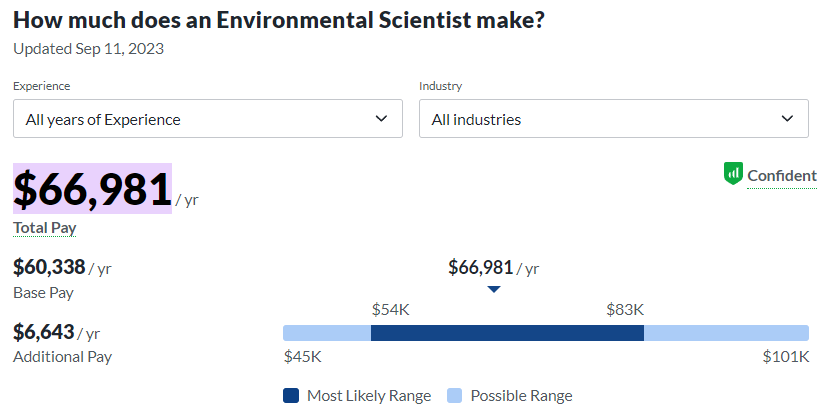
Task: Click the $60,338 Base Pay amount
Action: click(49, 267)
